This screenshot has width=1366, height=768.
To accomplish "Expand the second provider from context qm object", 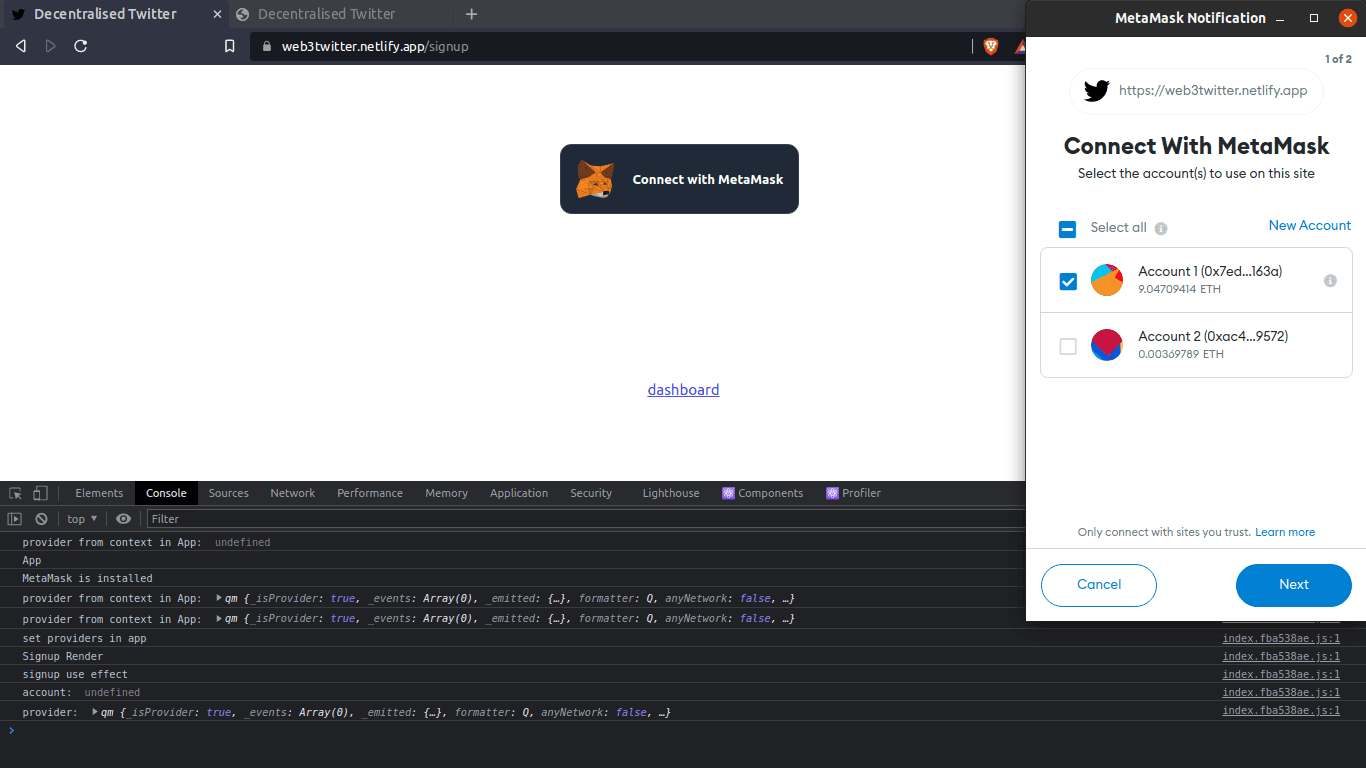I will pyautogui.click(x=219, y=618).
